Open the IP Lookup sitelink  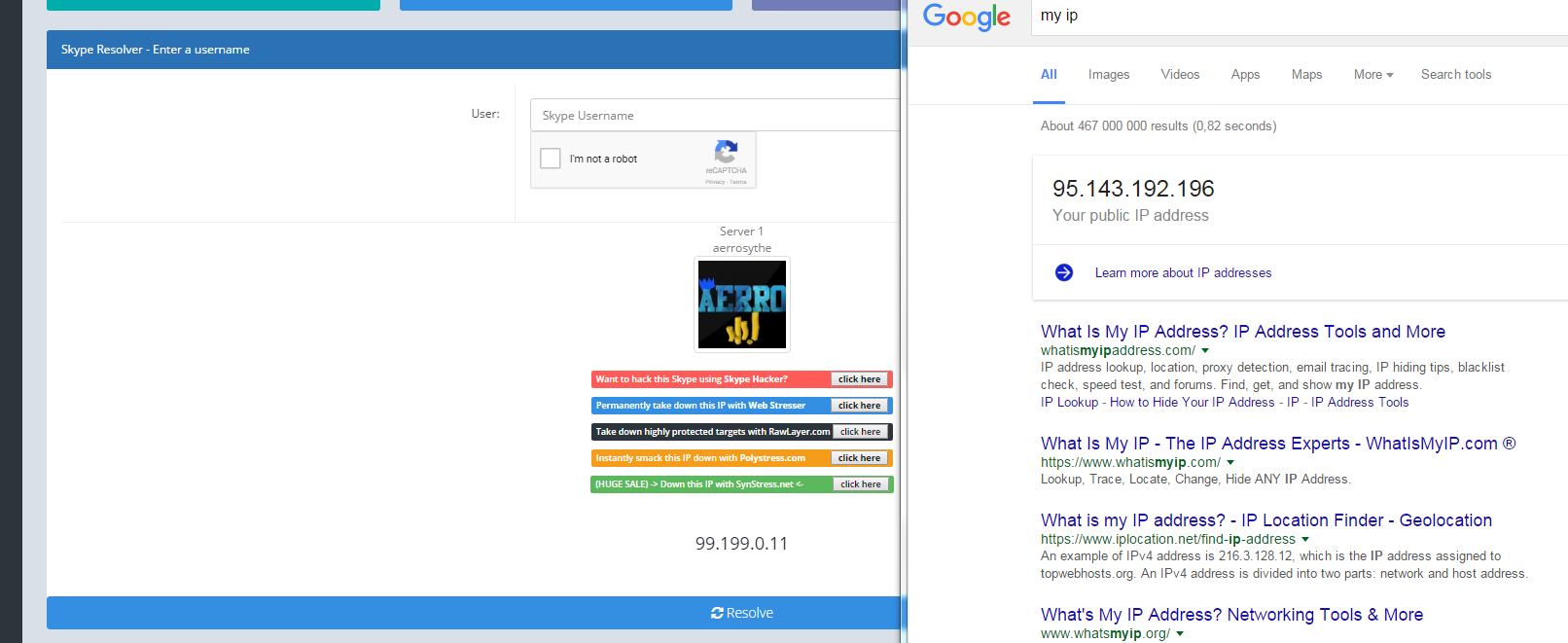click(1069, 403)
